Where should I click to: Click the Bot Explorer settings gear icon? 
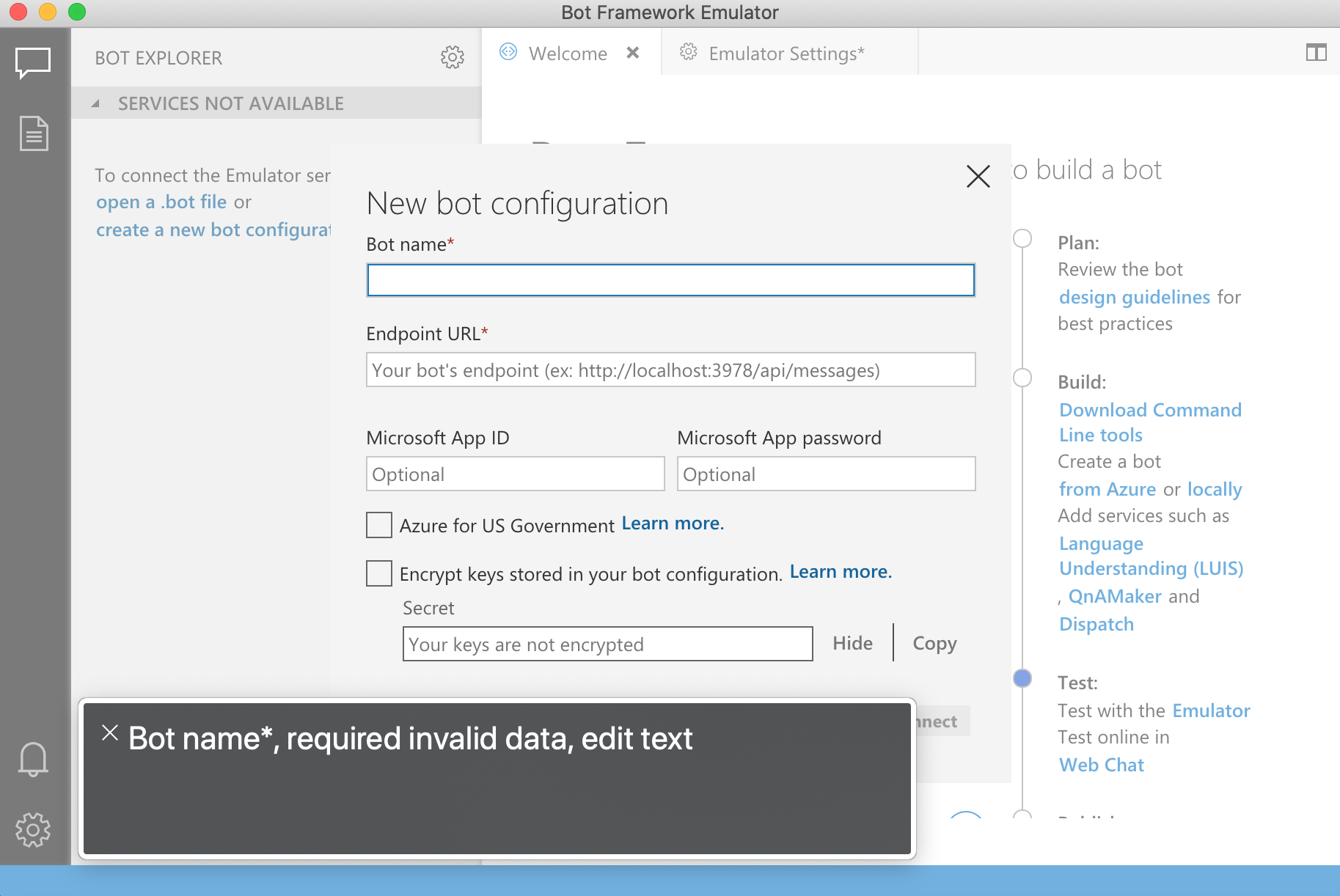click(453, 57)
